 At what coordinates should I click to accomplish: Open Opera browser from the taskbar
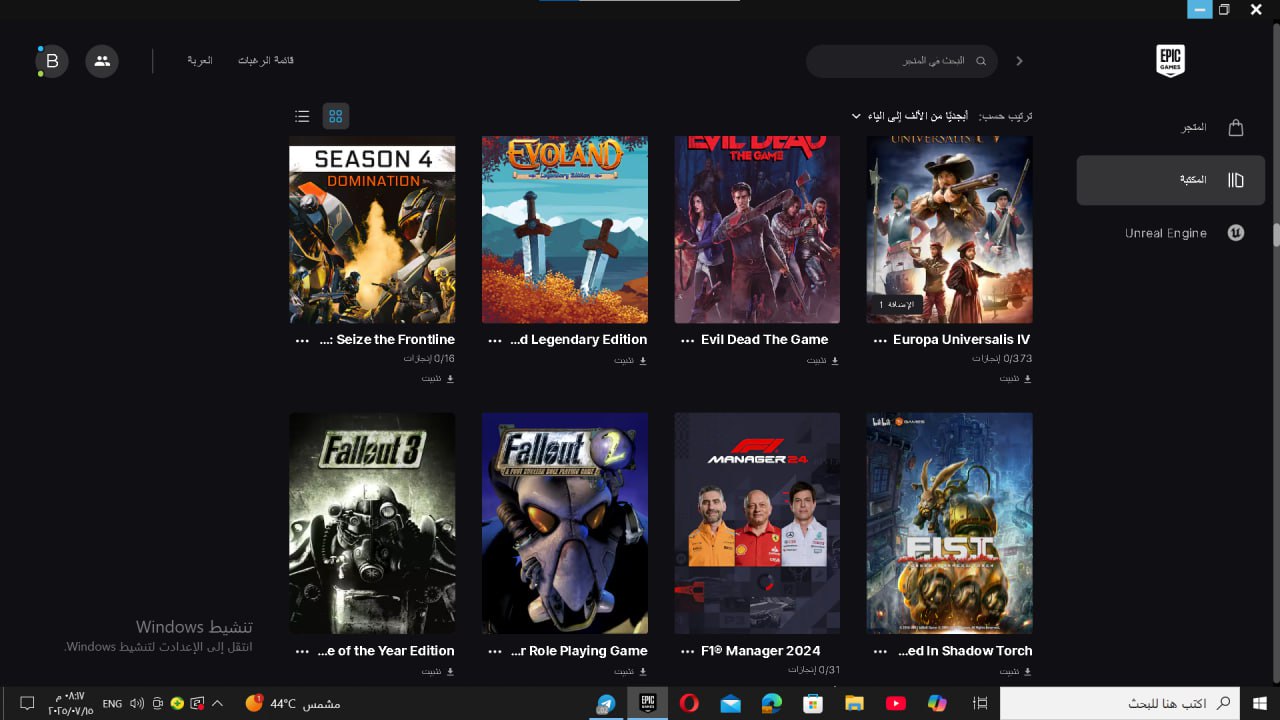(689, 703)
